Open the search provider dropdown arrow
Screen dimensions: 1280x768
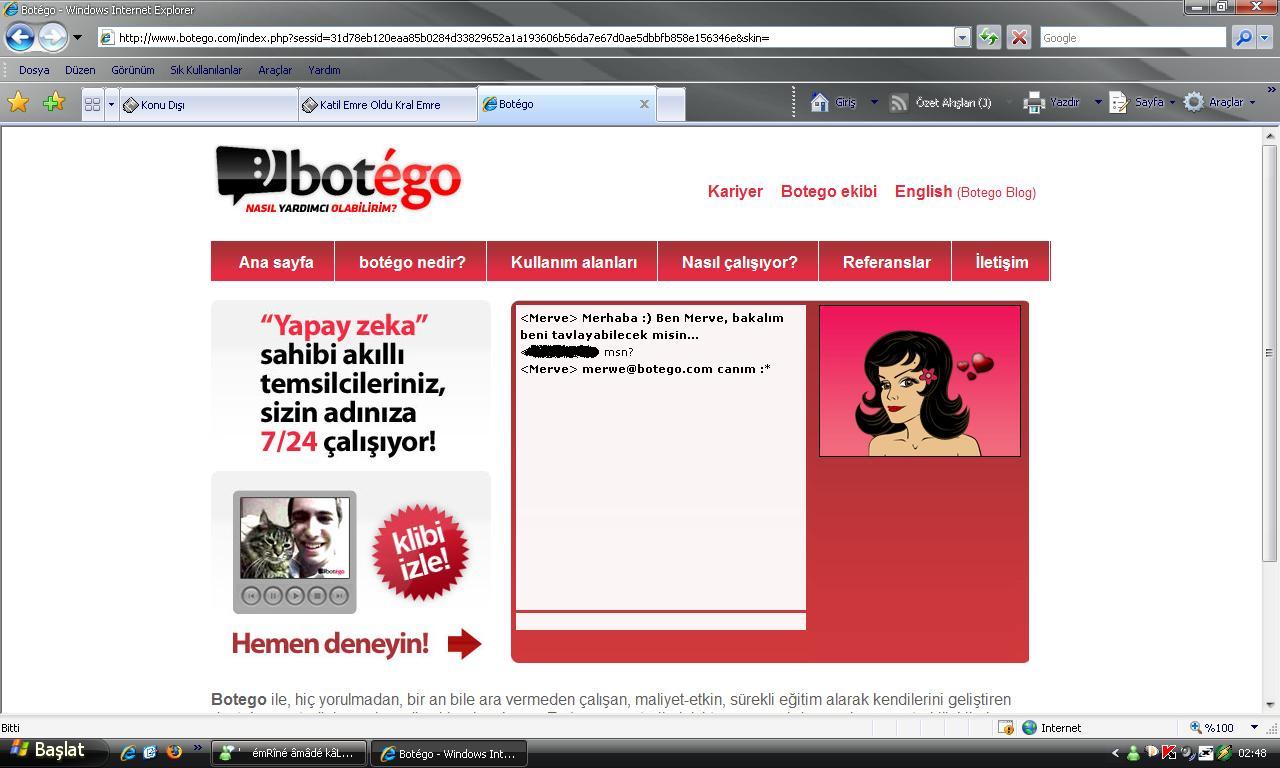pos(1264,37)
